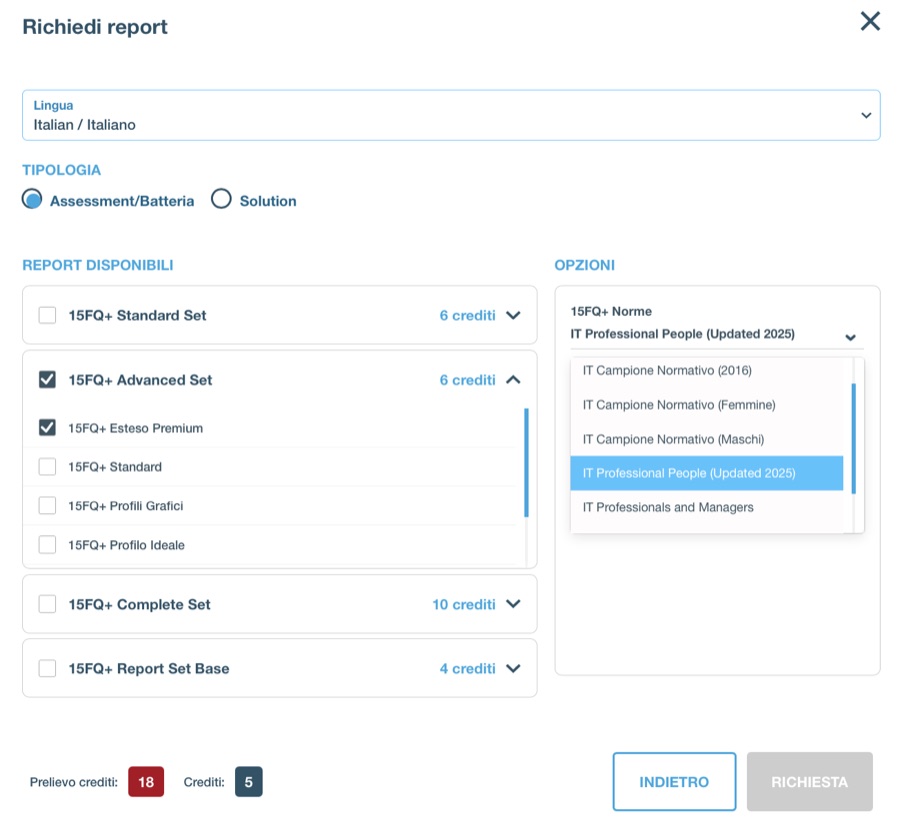This screenshot has width=900, height=821.
Task: Uncheck the 15FQ+ Esteso Premium checkbox
Action: pyautogui.click(x=47, y=428)
